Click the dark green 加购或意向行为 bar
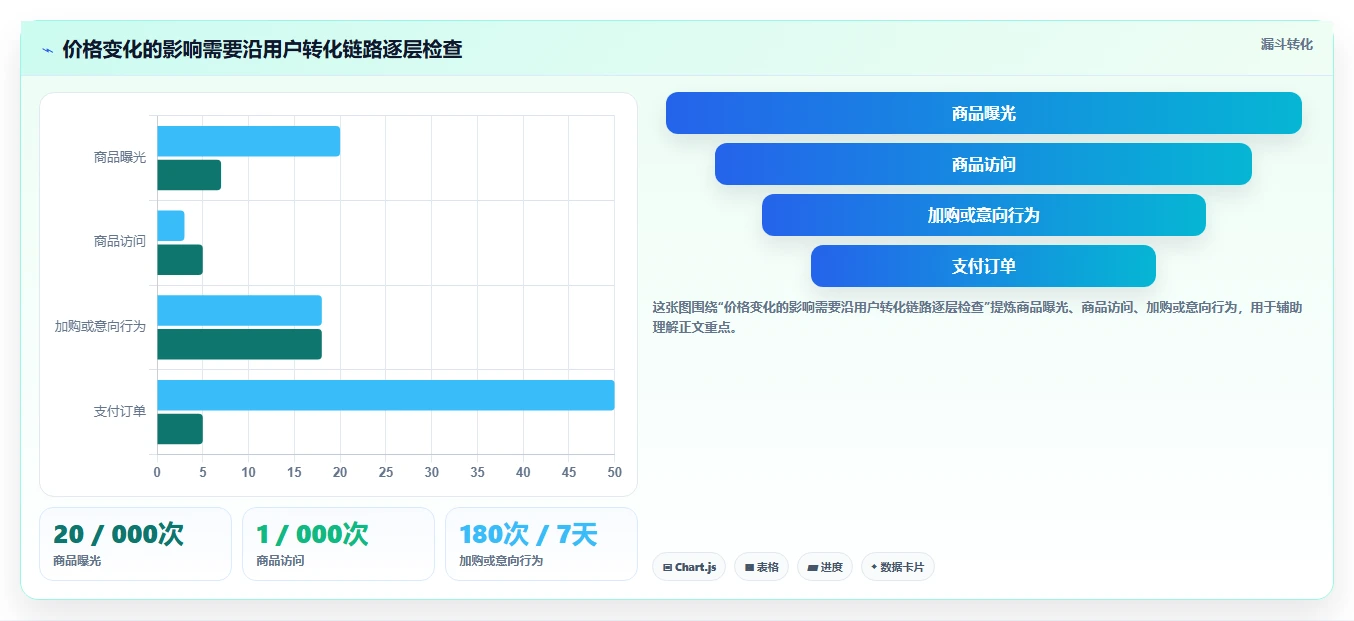Viewport: 1354px width, 621px height. tap(239, 344)
